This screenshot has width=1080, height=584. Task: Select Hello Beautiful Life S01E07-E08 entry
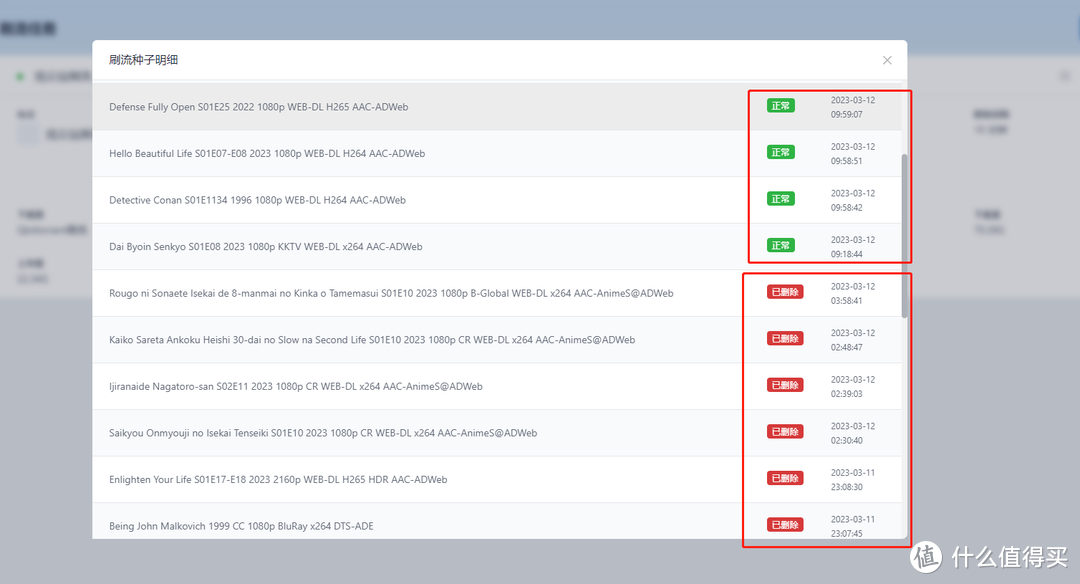pos(267,153)
